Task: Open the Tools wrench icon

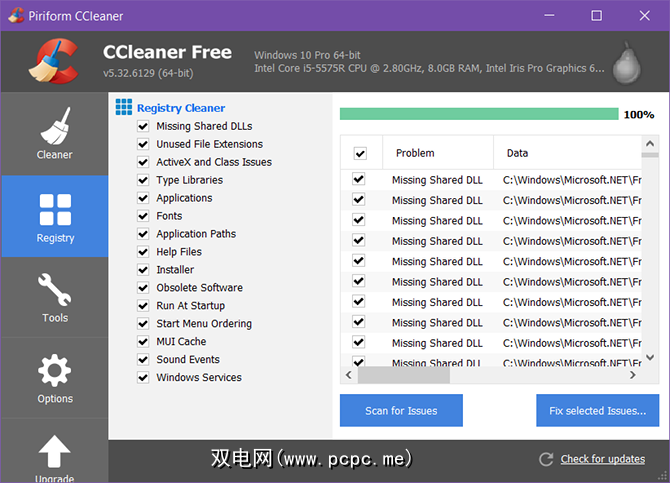Action: (x=55, y=289)
